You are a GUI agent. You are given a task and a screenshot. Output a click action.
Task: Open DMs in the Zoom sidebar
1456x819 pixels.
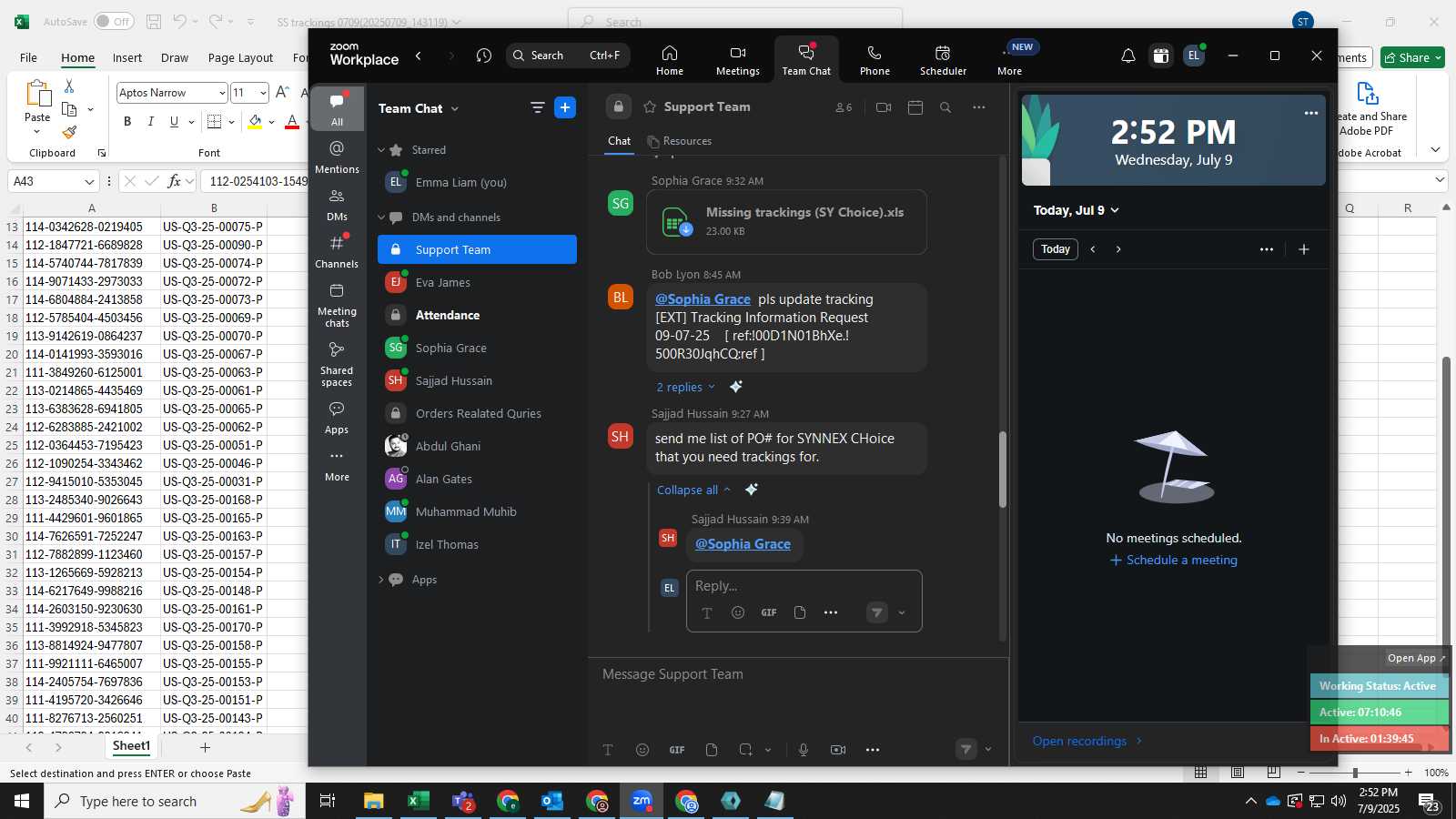pos(337,205)
